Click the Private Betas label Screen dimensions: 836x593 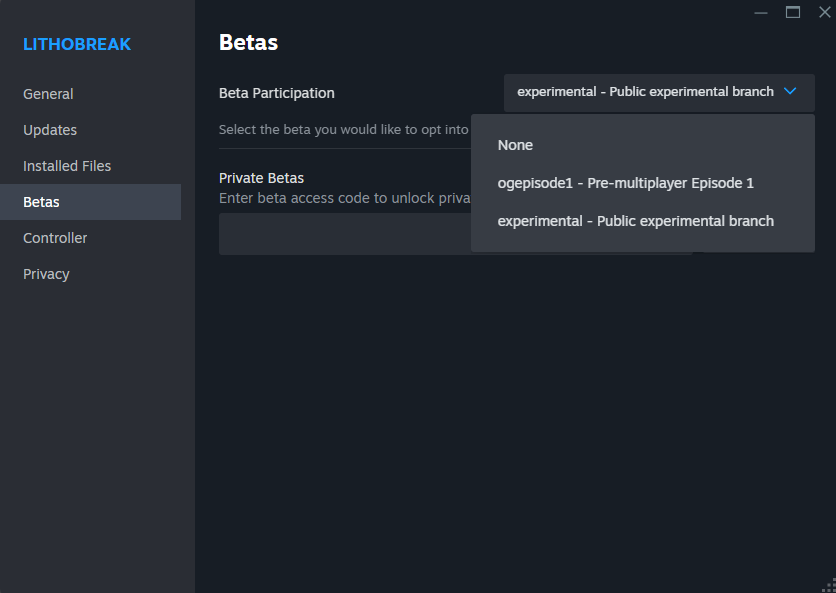coord(261,178)
